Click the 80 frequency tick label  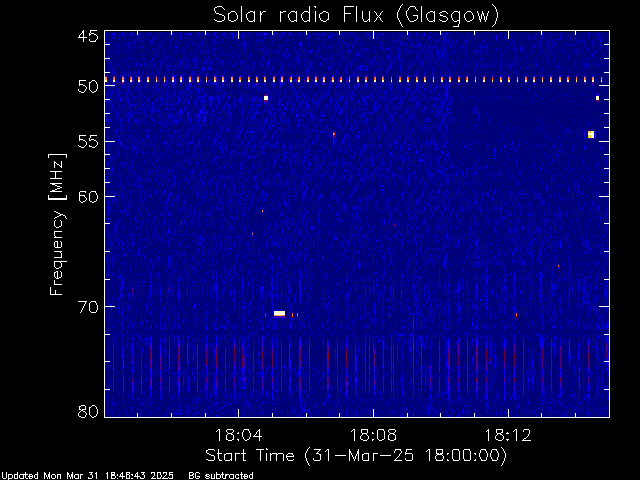tap(88, 411)
